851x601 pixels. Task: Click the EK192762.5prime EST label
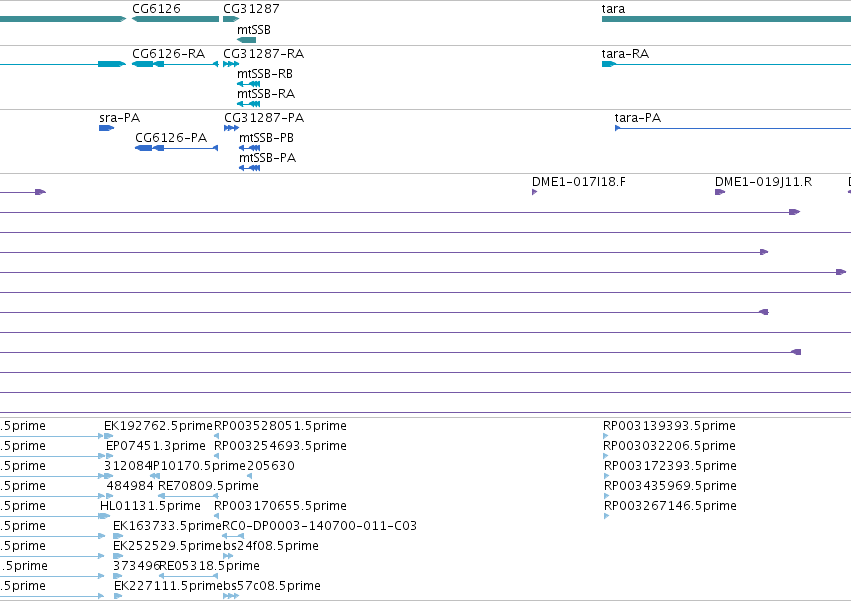pyautogui.click(x=158, y=426)
